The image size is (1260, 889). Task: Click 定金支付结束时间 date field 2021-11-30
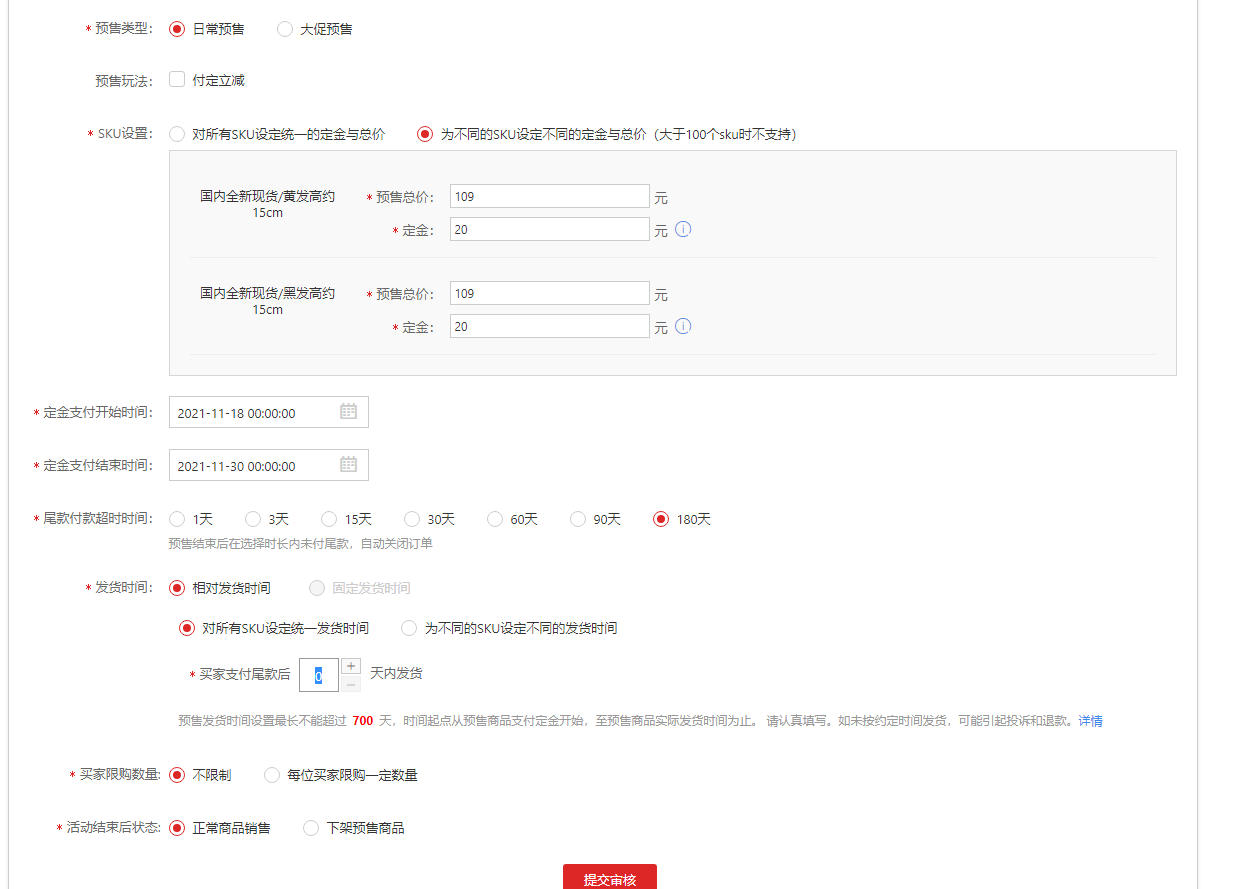pos(269,465)
